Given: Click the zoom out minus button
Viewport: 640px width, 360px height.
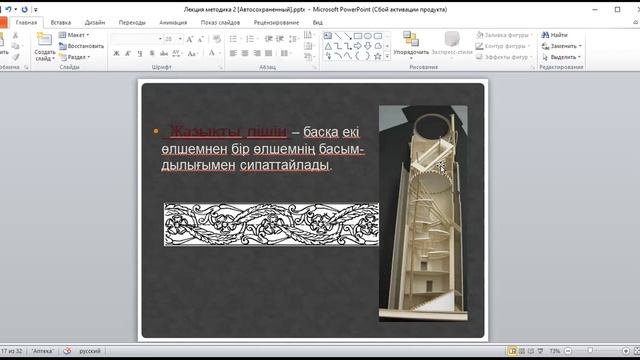Looking at the screenshot, I should [x=568, y=351].
